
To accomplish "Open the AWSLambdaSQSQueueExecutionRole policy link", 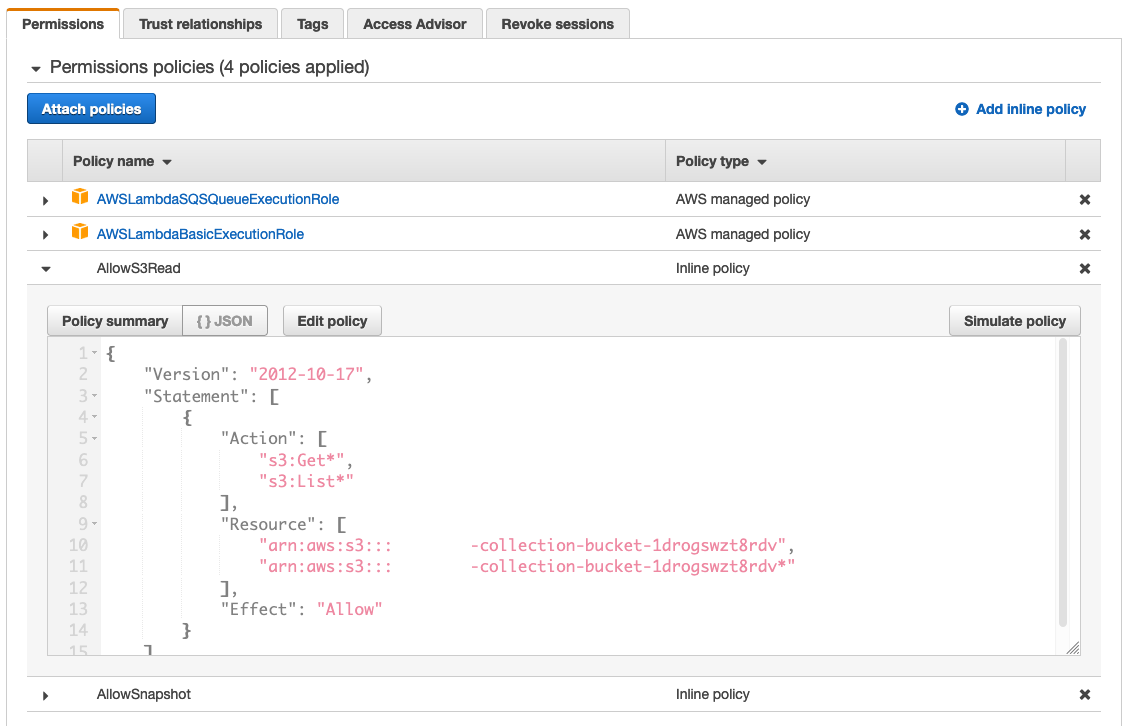I will (x=218, y=199).
